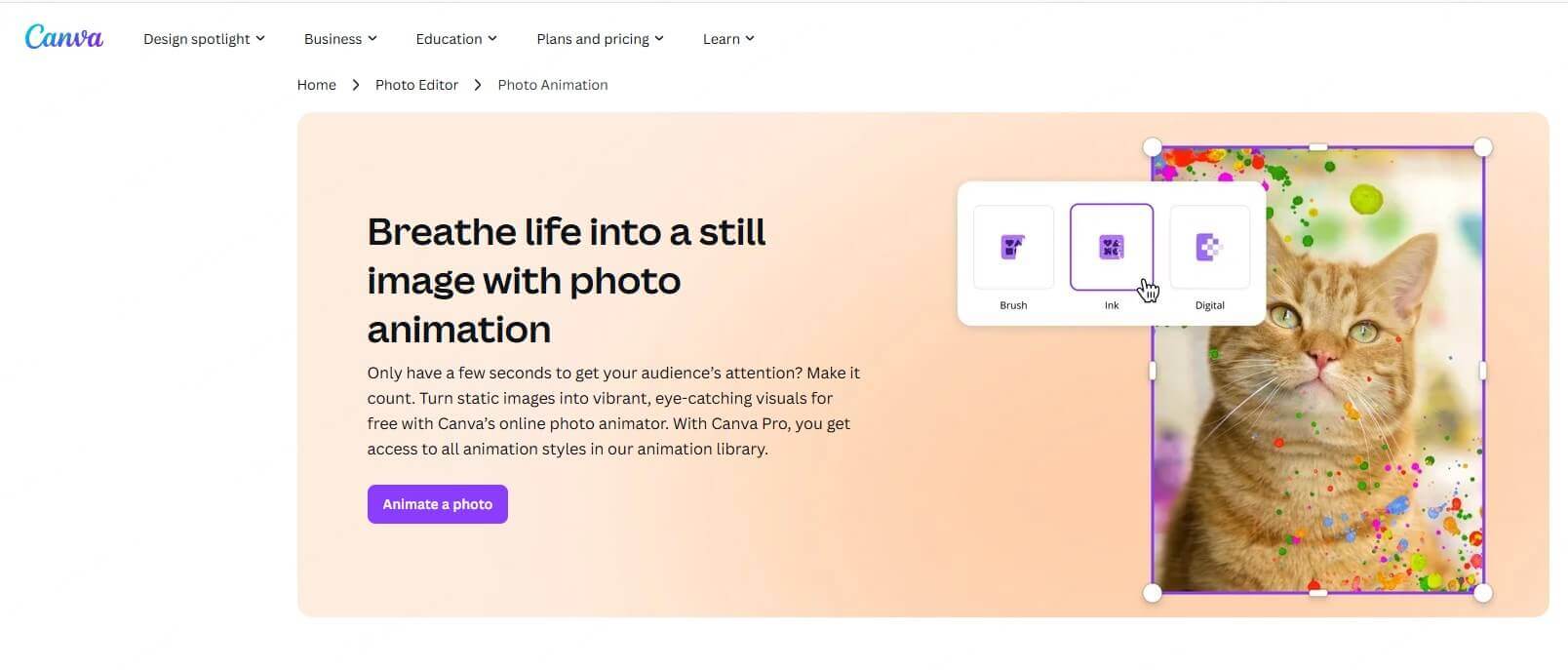Navigate to Home via the breadcrumb
Image resolution: width=1568 pixels, height=670 pixels.
[316, 85]
